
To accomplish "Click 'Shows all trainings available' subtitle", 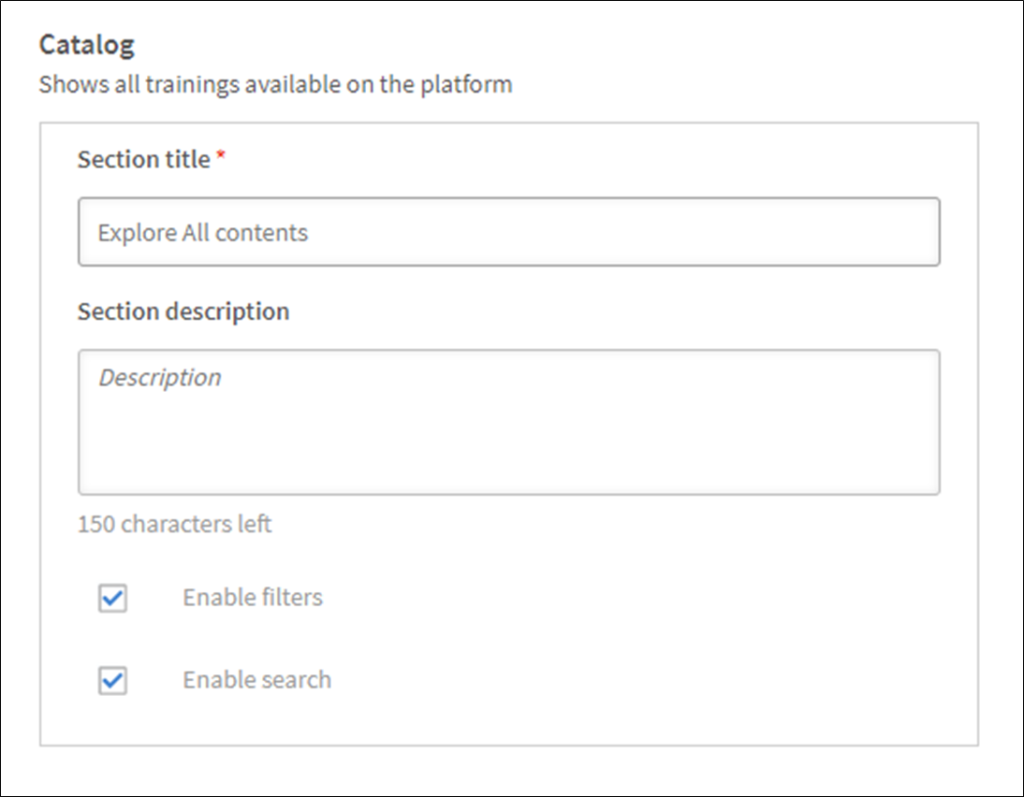I will pos(275,84).
